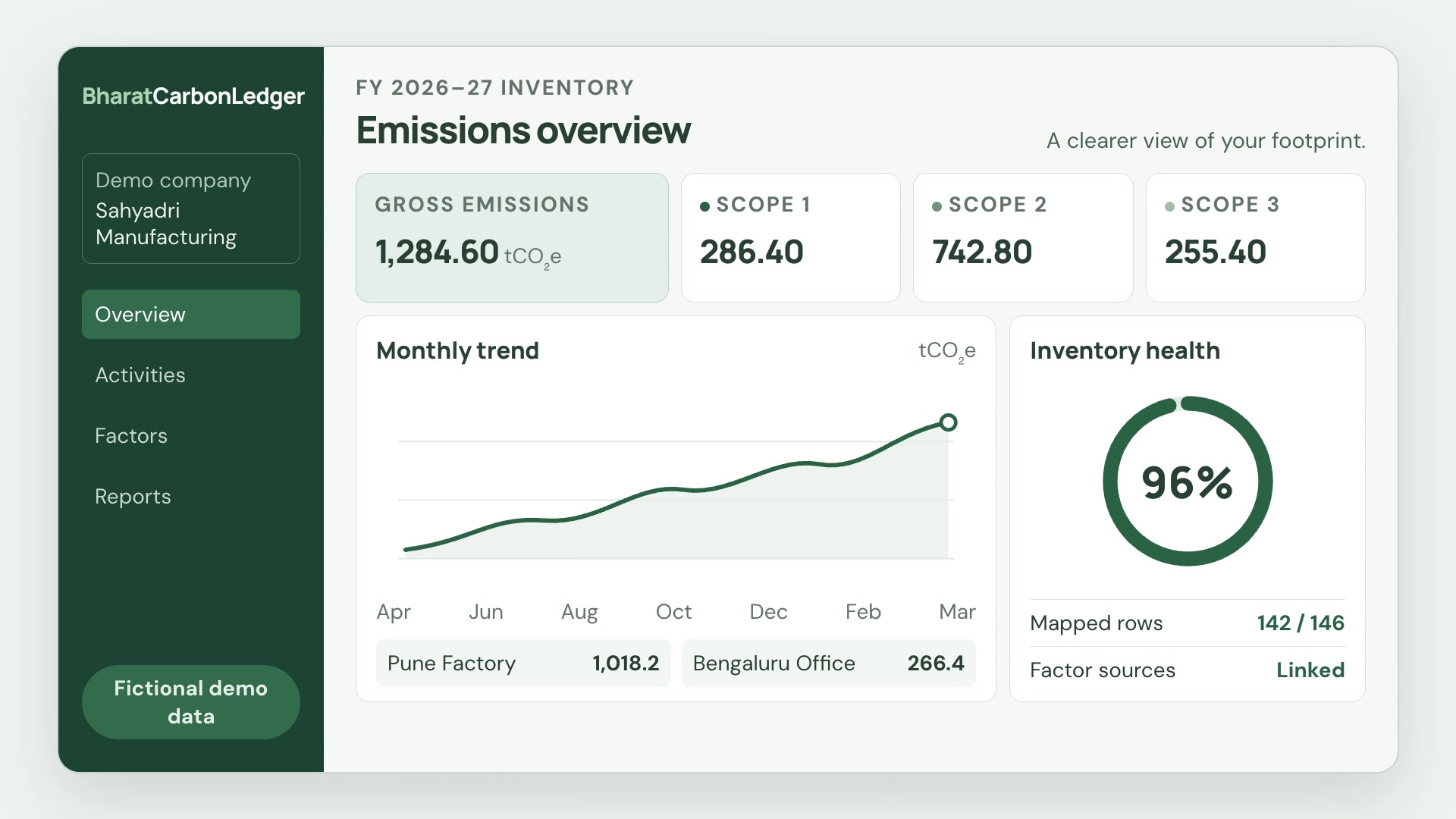Click the Emissions overview title
The height and width of the screenshot is (819, 1456).
523,130
